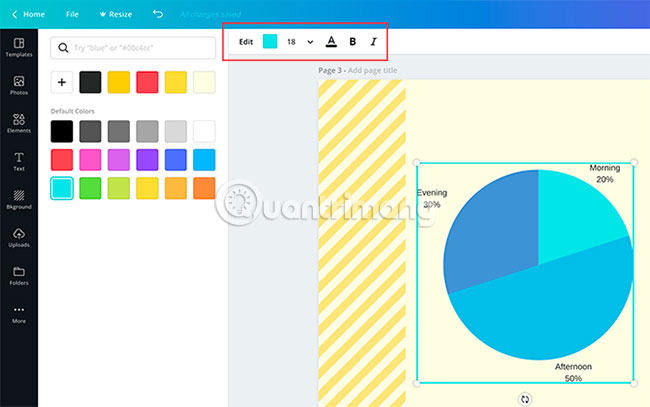
Task: Go back to Home
Action: [28, 14]
